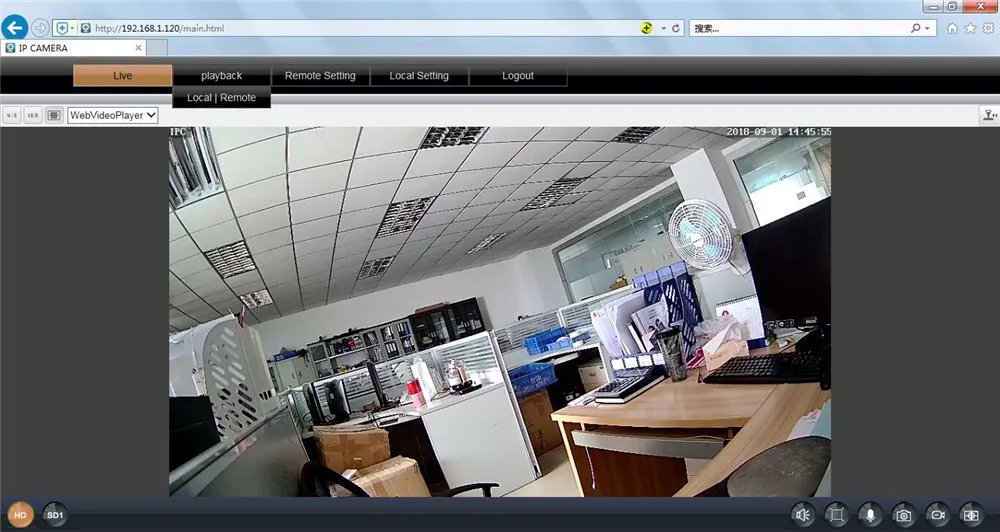The height and width of the screenshot is (532, 1000).
Task: Click Logout
Action: tap(518, 75)
